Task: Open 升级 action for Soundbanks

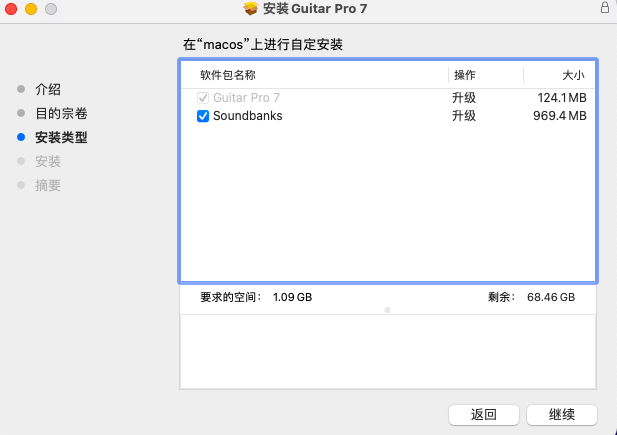Action: coord(464,116)
